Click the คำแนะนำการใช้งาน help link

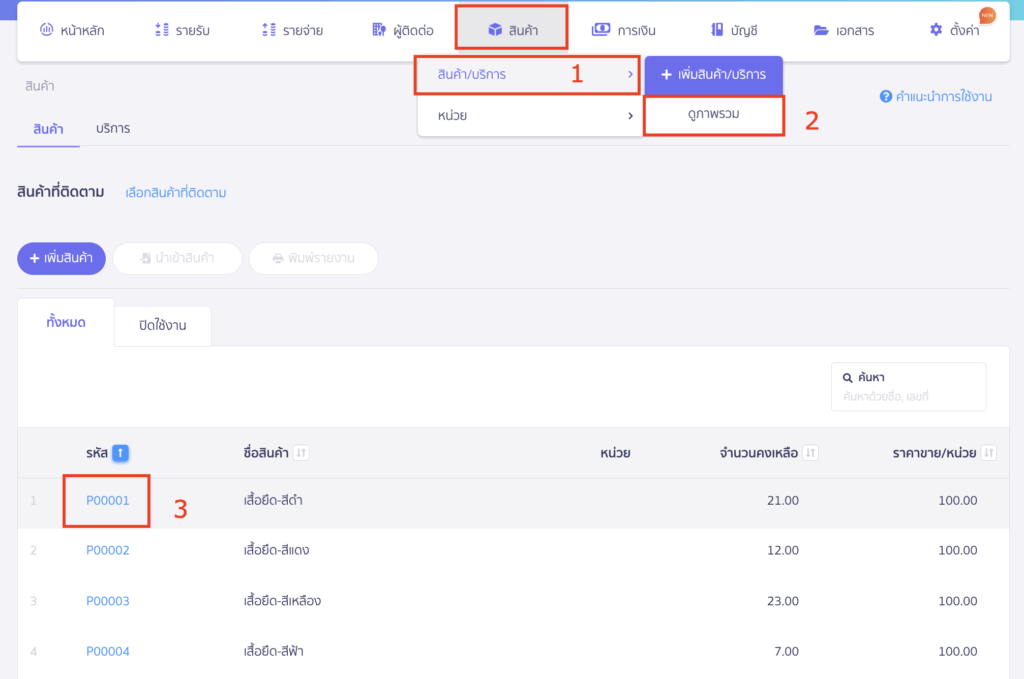935,96
